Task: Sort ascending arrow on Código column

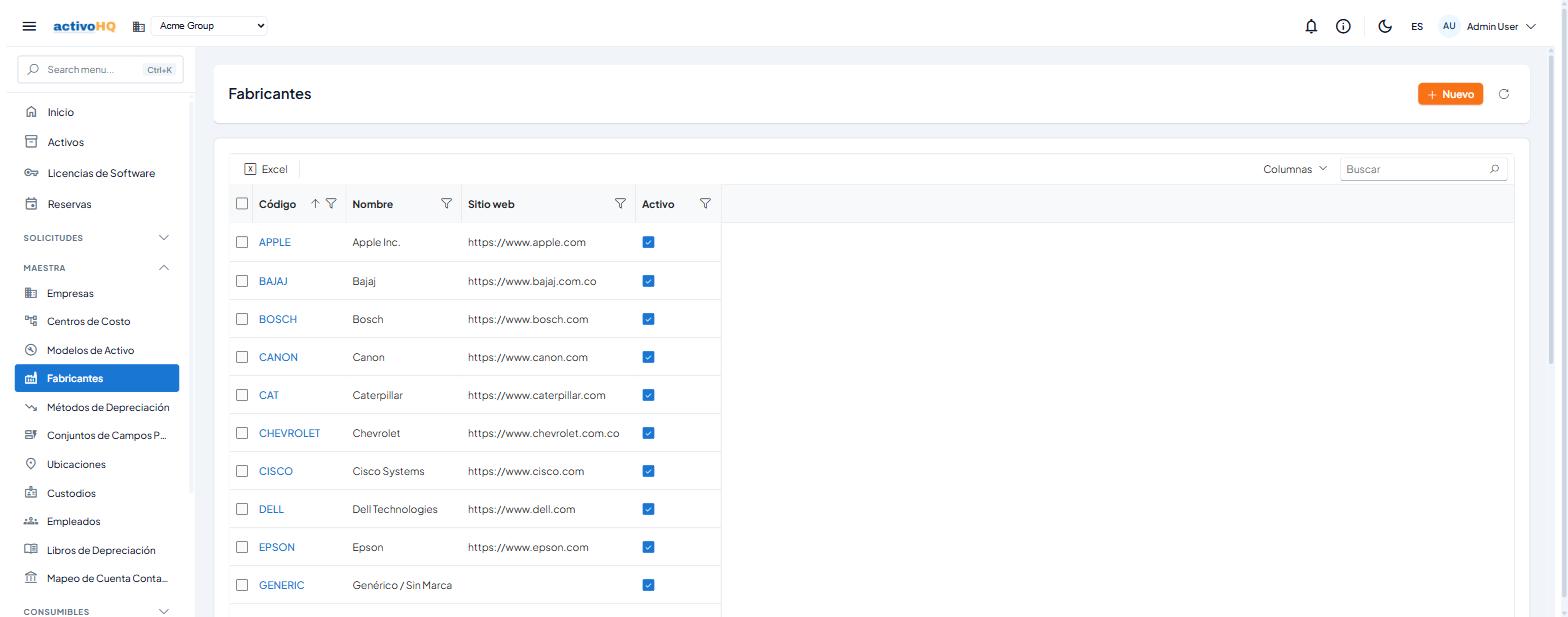Action: pyautogui.click(x=315, y=204)
